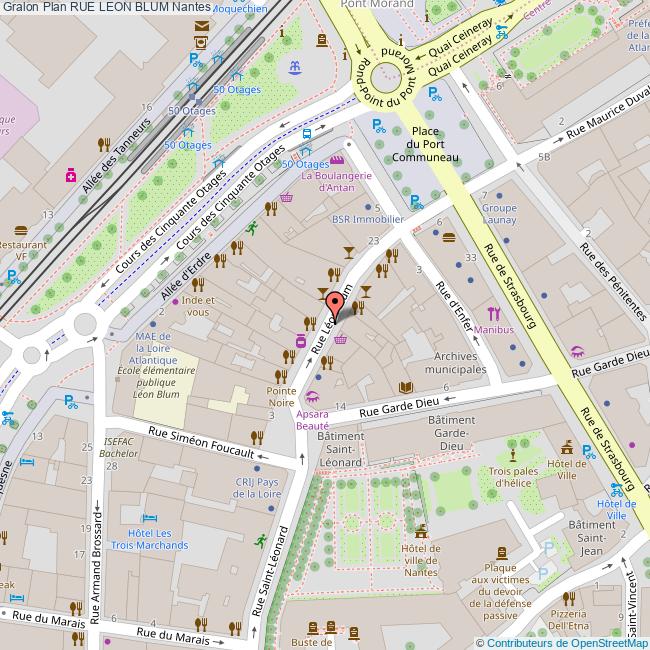Open the Contributeurs de OpenStreetMap link

[x=566, y=643]
